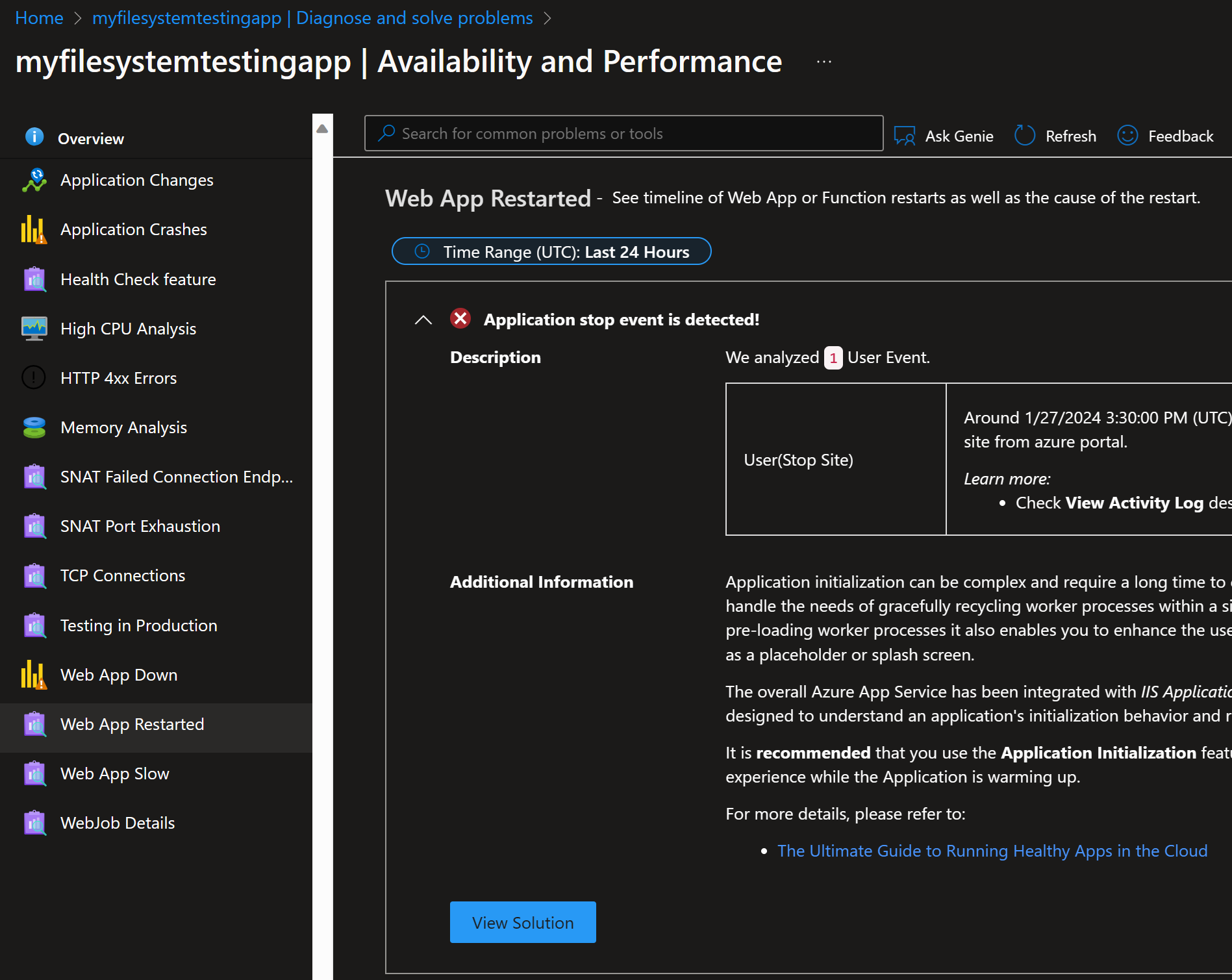Viewport: 1232px width, 980px height.
Task: Click the Health Check feature icon
Action: [x=34, y=280]
